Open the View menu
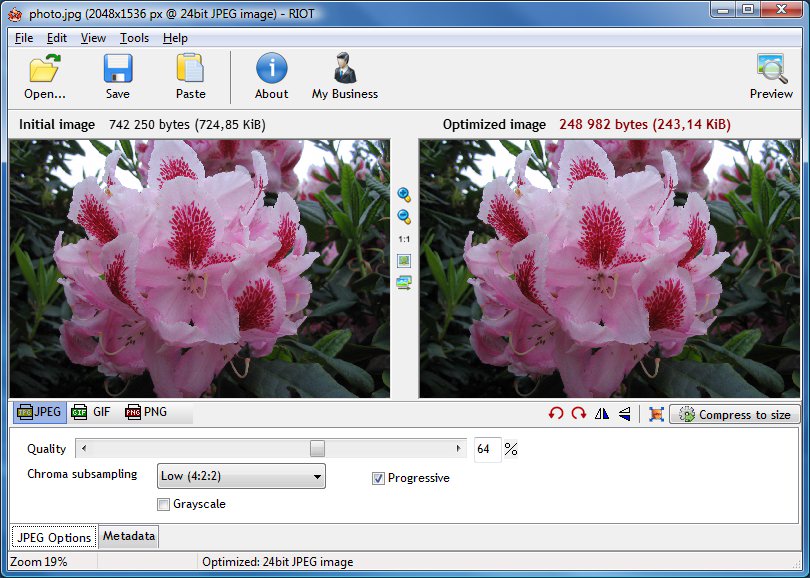810x578 pixels. 93,38
